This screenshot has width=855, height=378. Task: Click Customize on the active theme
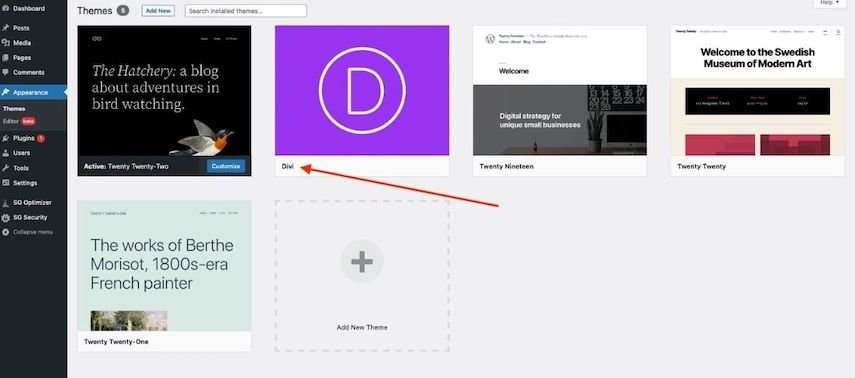coord(226,166)
